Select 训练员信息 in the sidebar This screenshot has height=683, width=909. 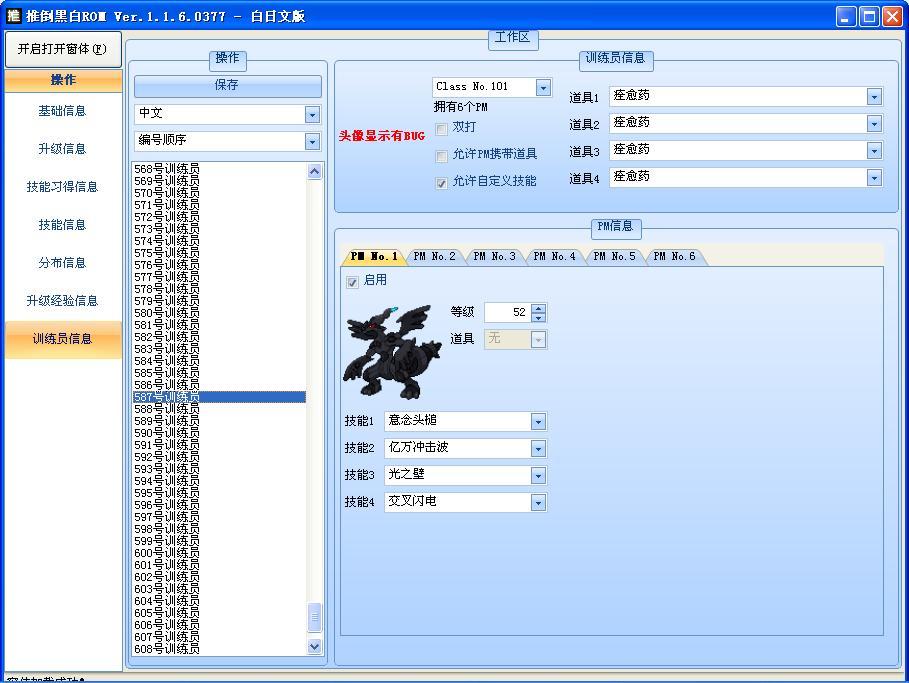(x=63, y=339)
